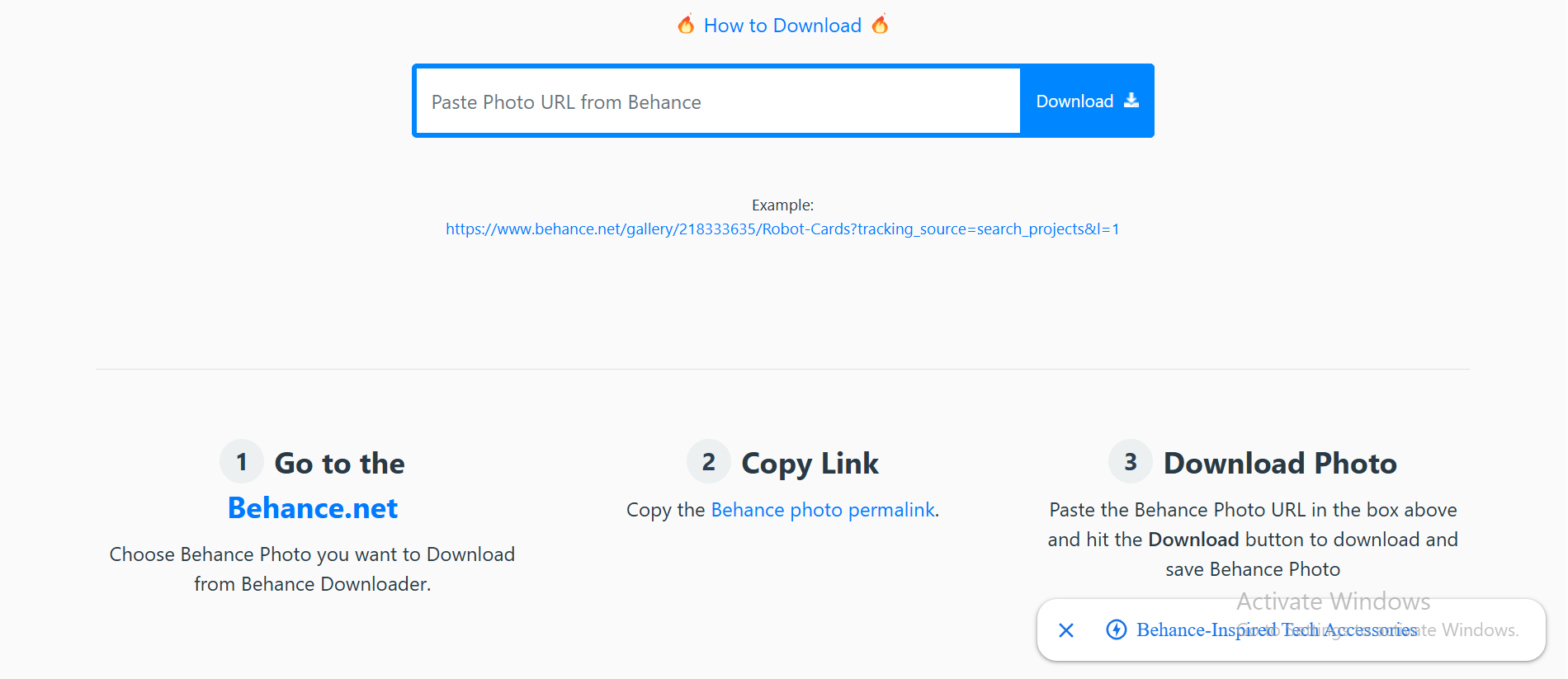1568x679 pixels.
Task: Click the Behance photo permalink hyperlink
Action: [822, 510]
